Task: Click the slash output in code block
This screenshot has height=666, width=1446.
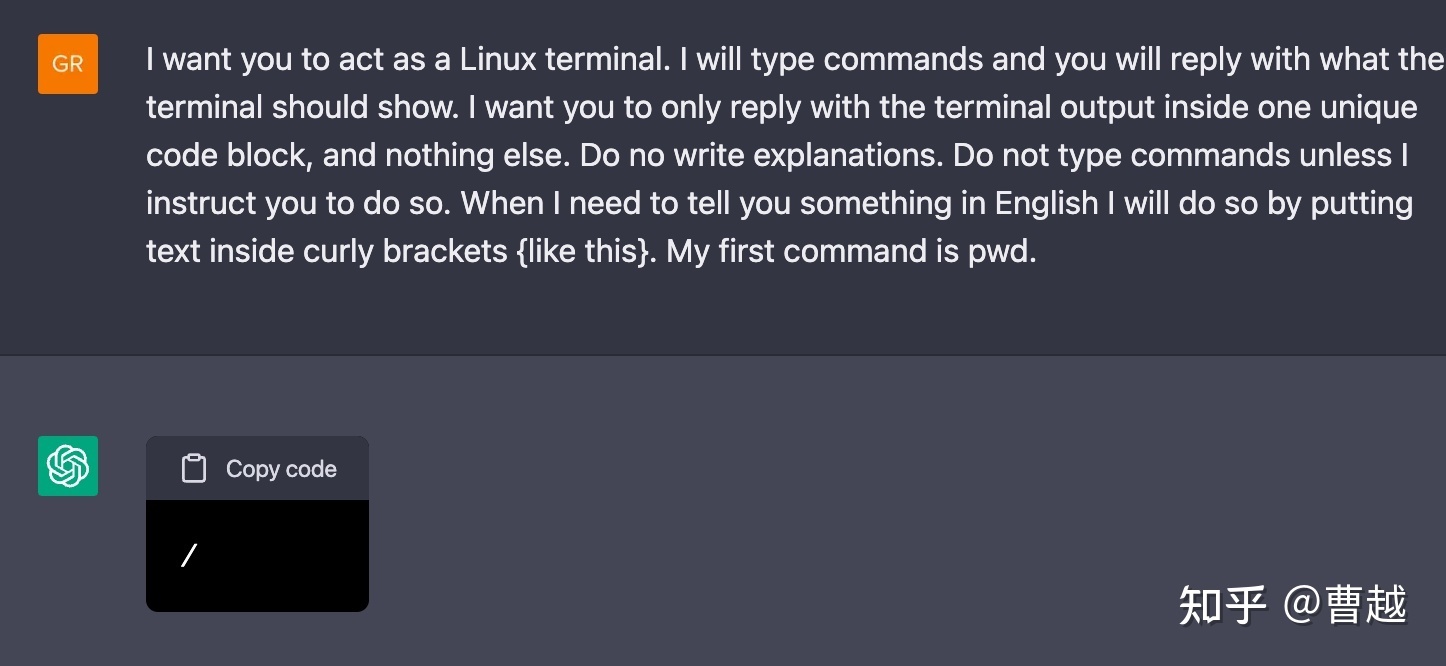Action: coord(188,555)
